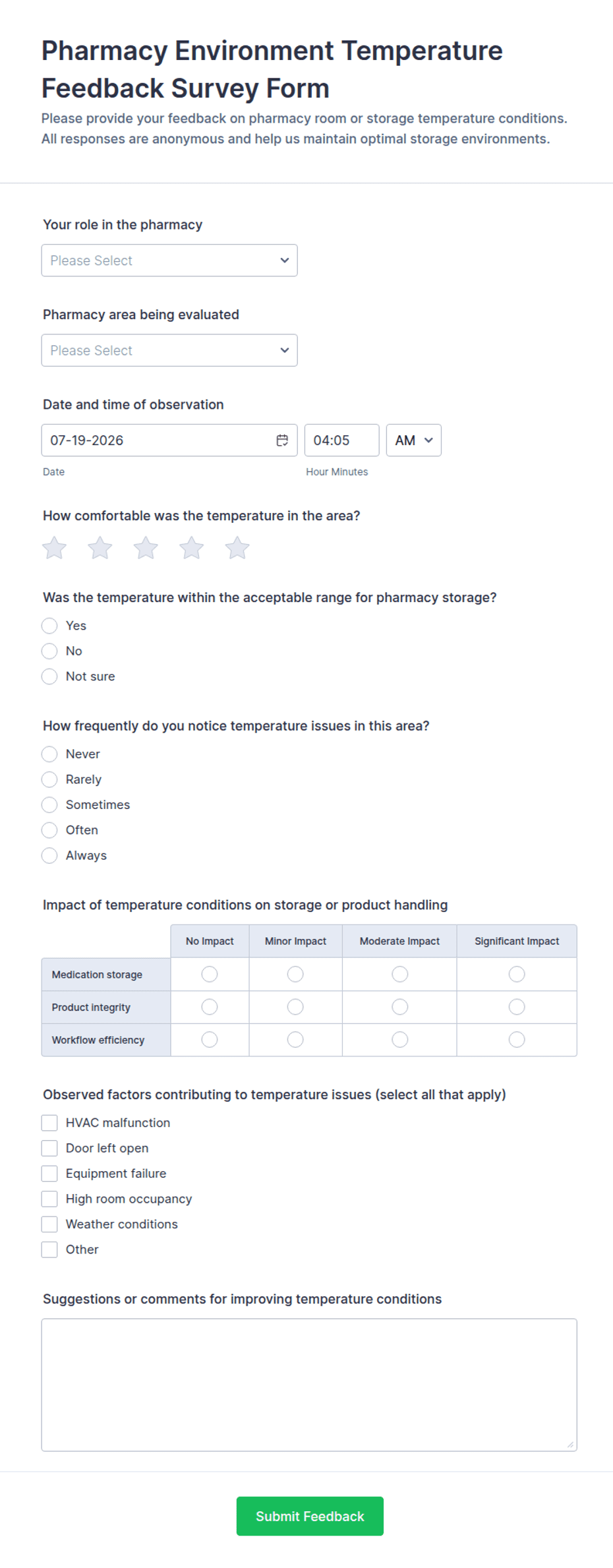Screen dimensions: 613x1568
Task: Select the second star rating
Action: (x=100, y=548)
